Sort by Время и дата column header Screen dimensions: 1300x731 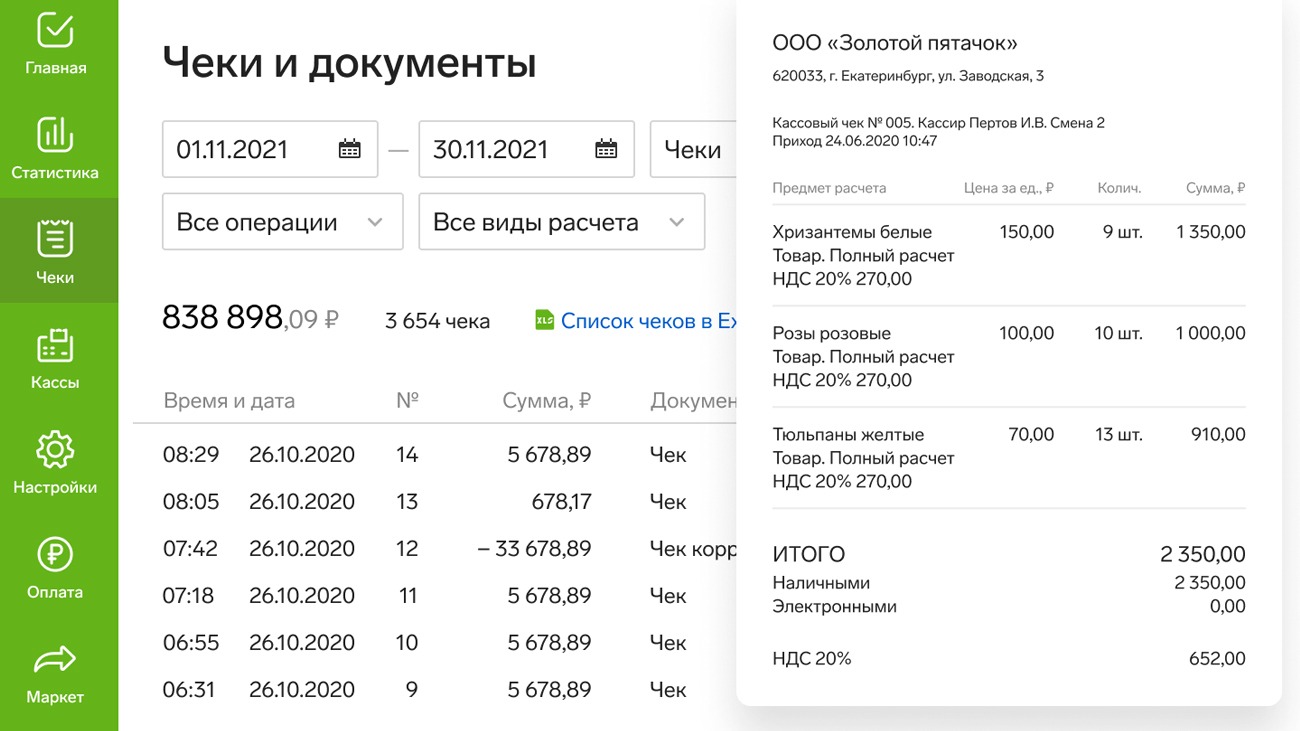(x=229, y=401)
